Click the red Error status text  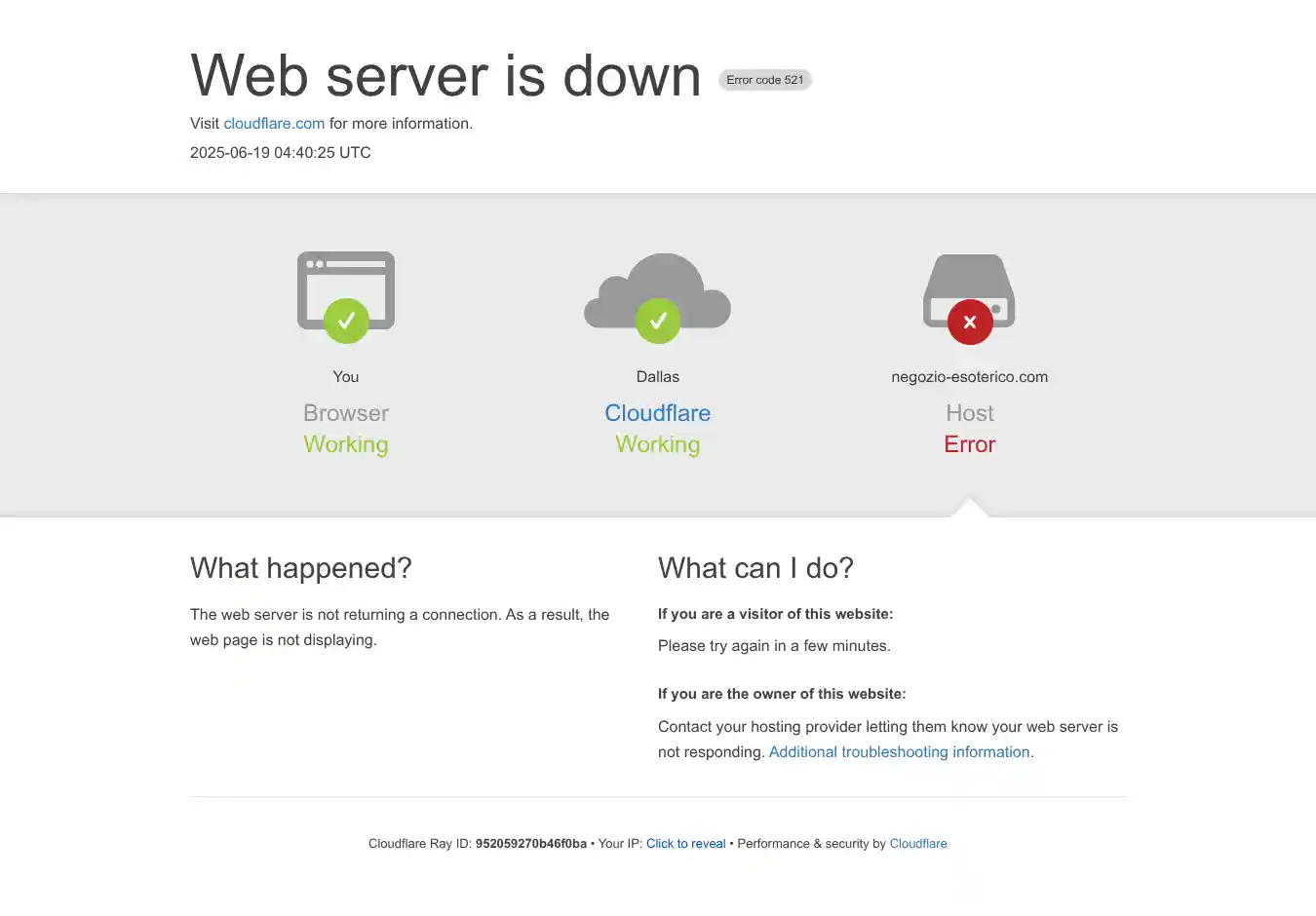click(970, 444)
